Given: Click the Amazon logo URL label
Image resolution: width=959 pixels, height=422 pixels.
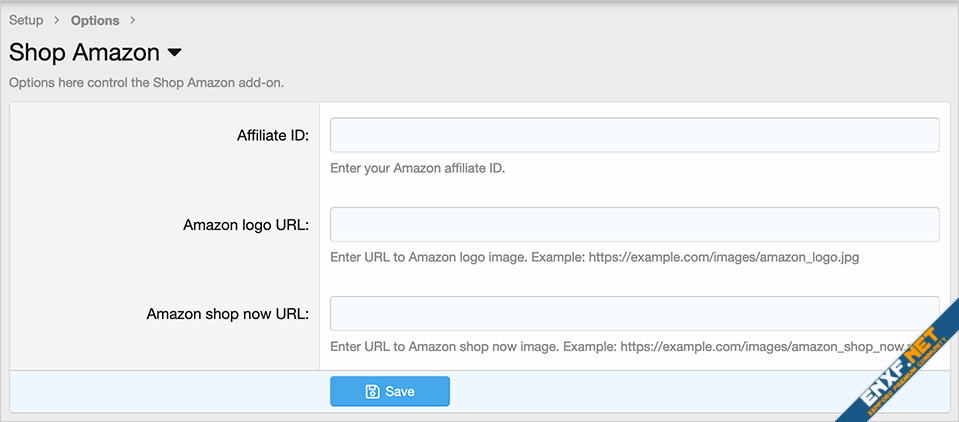Looking at the screenshot, I should [x=246, y=225].
